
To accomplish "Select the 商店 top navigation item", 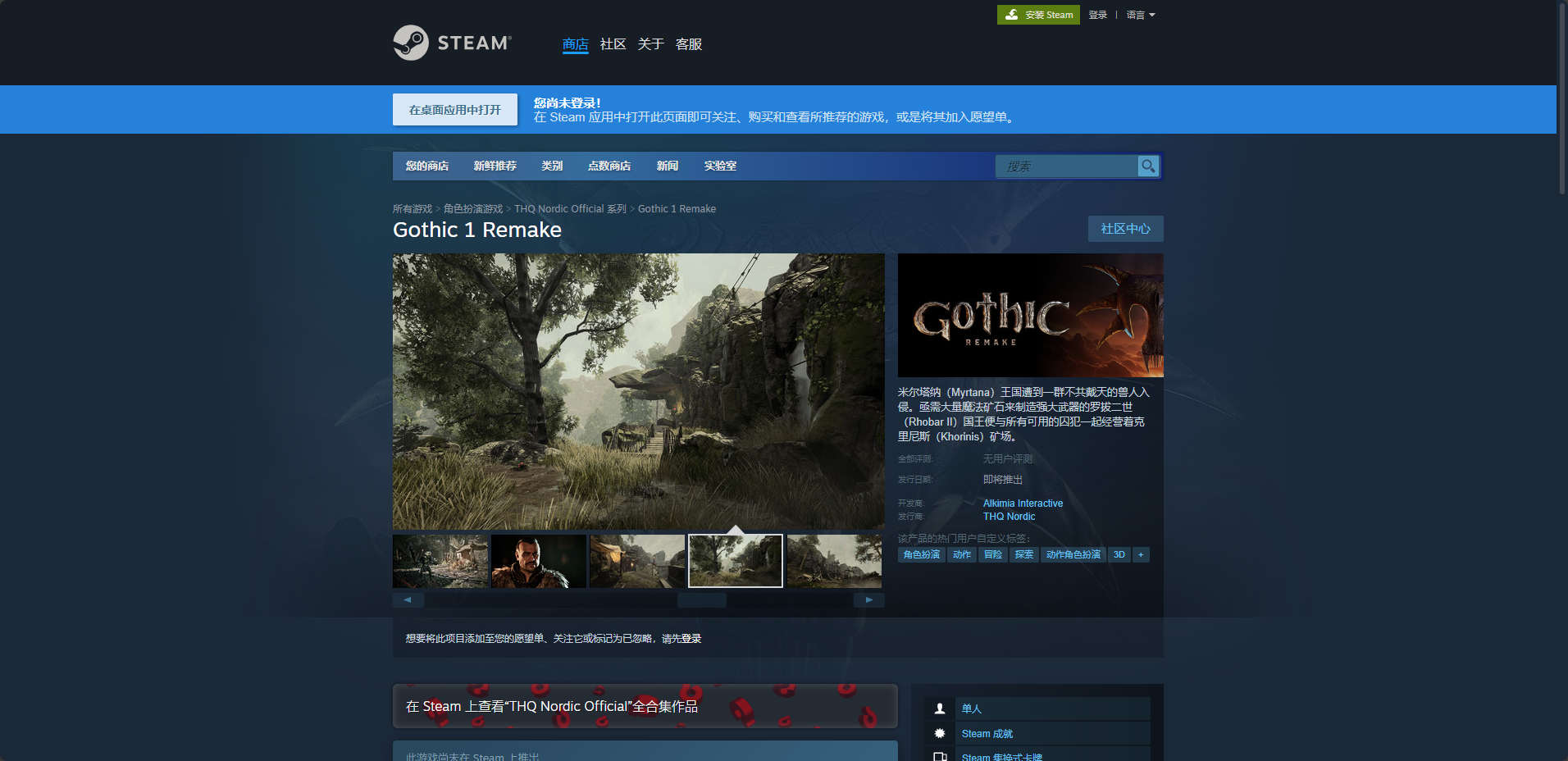I will [576, 44].
